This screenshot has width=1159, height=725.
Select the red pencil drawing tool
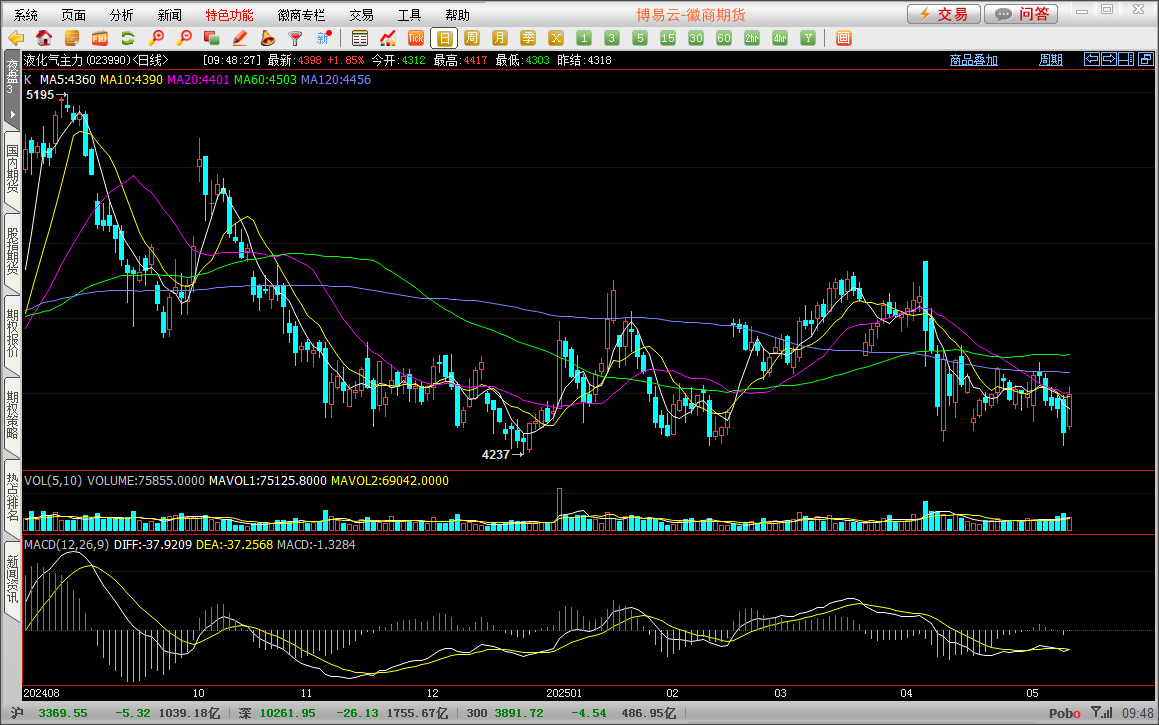point(240,38)
